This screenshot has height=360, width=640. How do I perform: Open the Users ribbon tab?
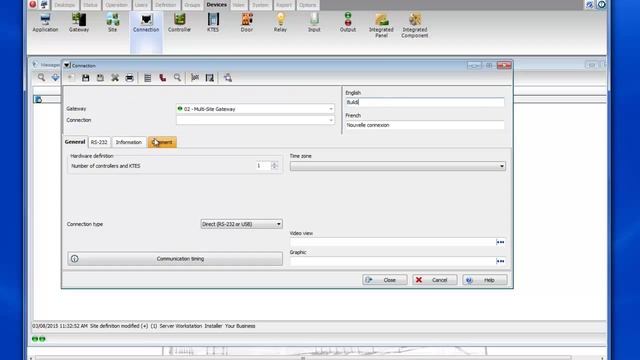point(142,5)
